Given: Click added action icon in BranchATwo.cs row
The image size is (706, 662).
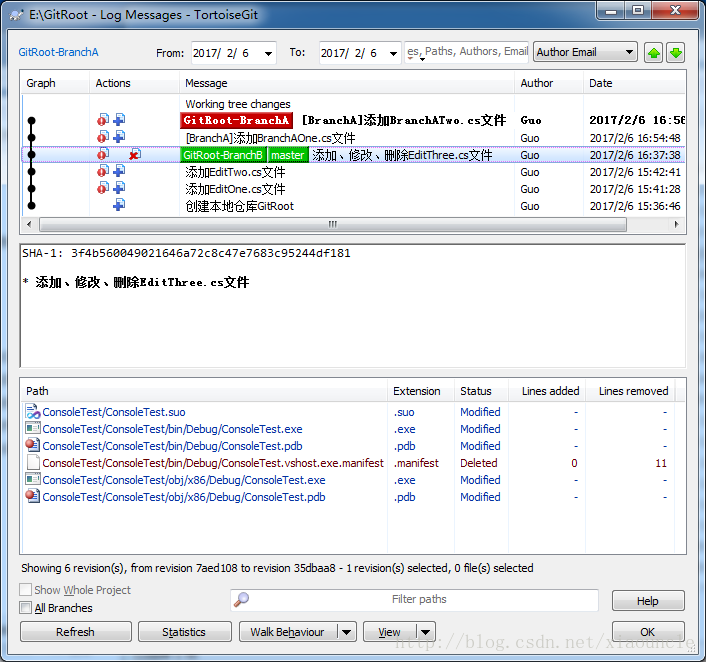Looking at the screenshot, I should coord(119,120).
